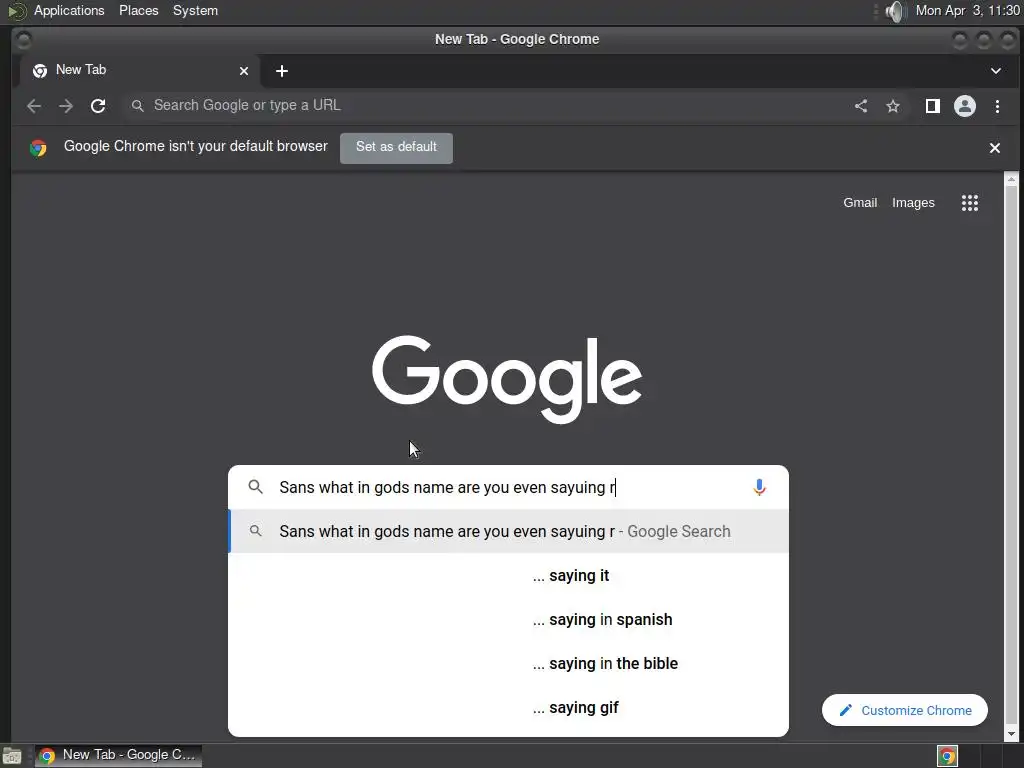Open the Places menu
The width and height of the screenshot is (1024, 768).
[x=138, y=10]
